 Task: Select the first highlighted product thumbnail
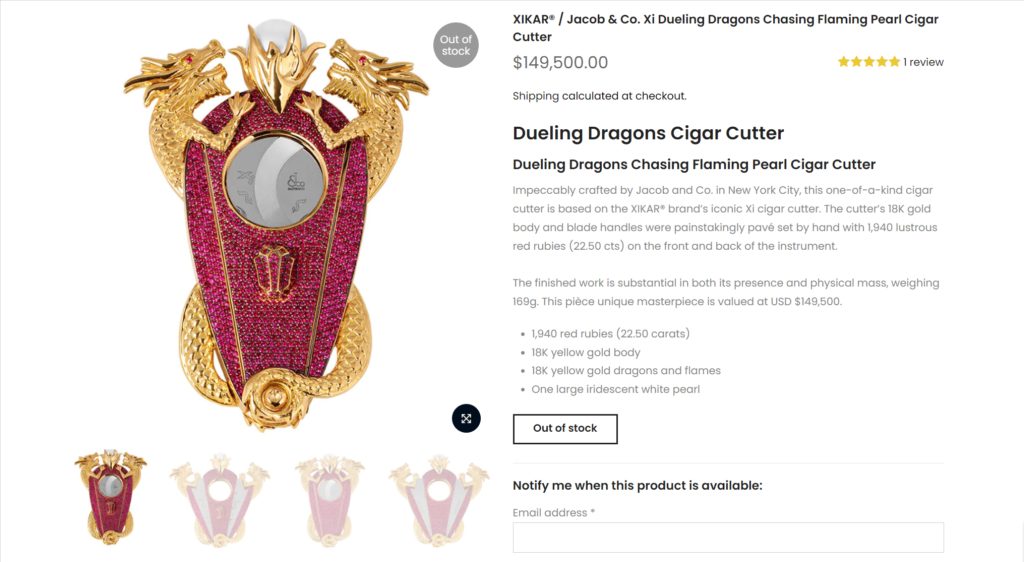110,497
